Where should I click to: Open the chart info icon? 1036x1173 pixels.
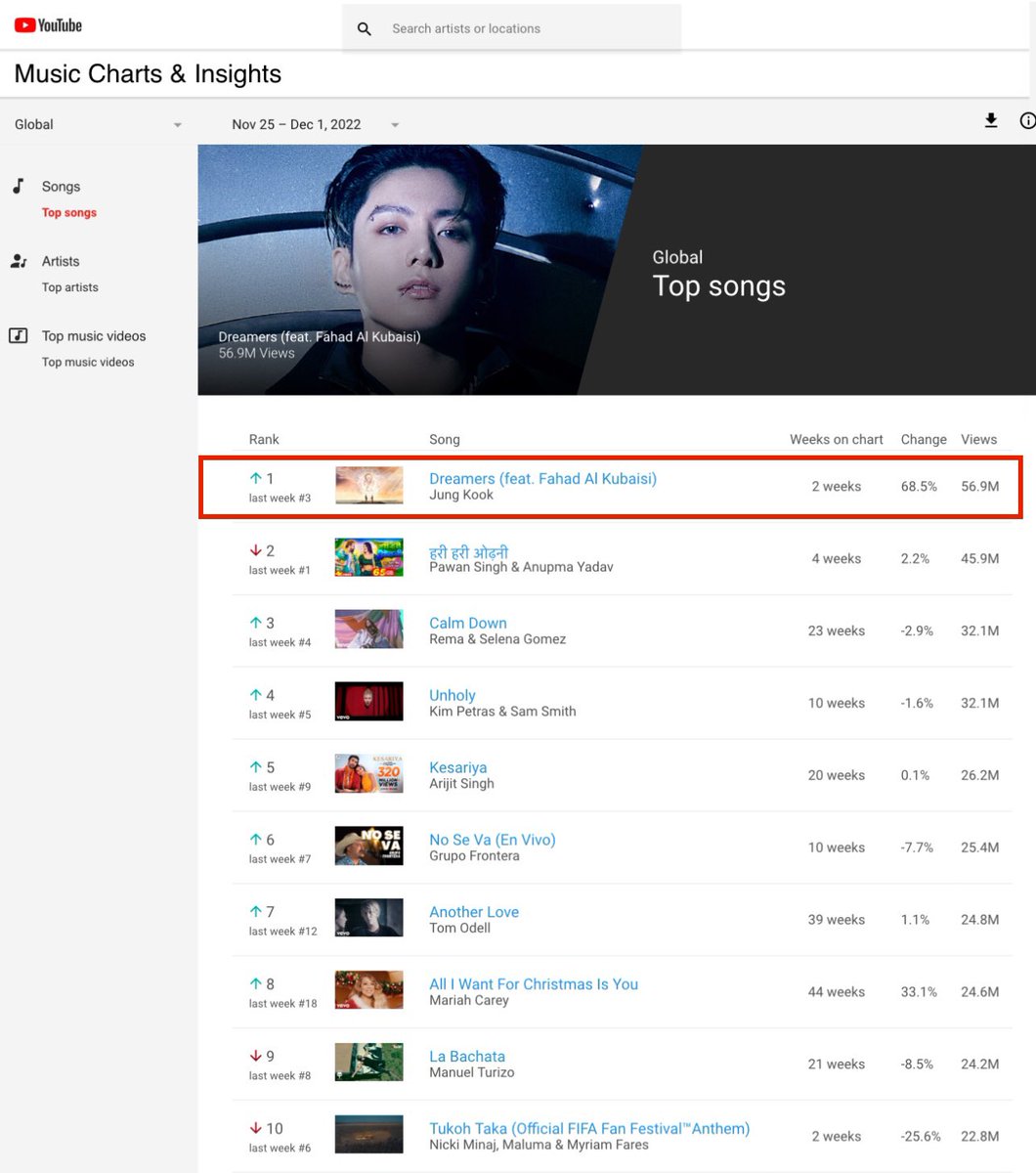pyautogui.click(x=1027, y=121)
